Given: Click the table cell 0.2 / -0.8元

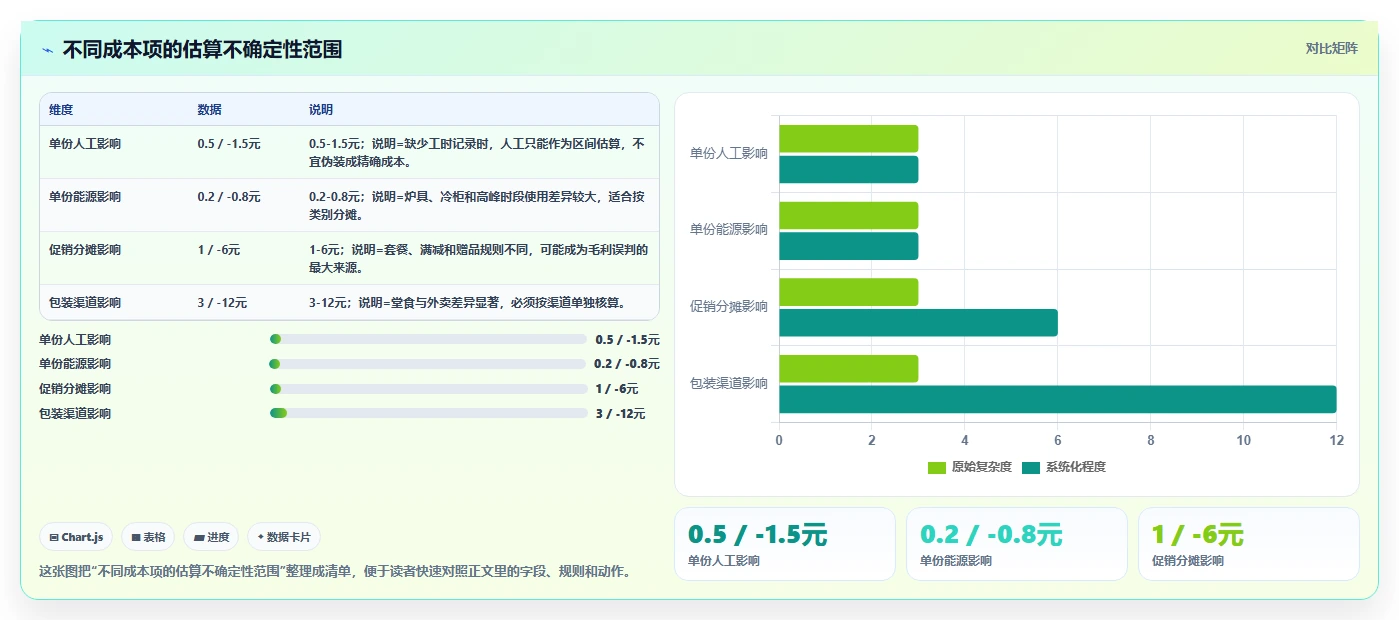Looking at the screenshot, I should [229, 197].
